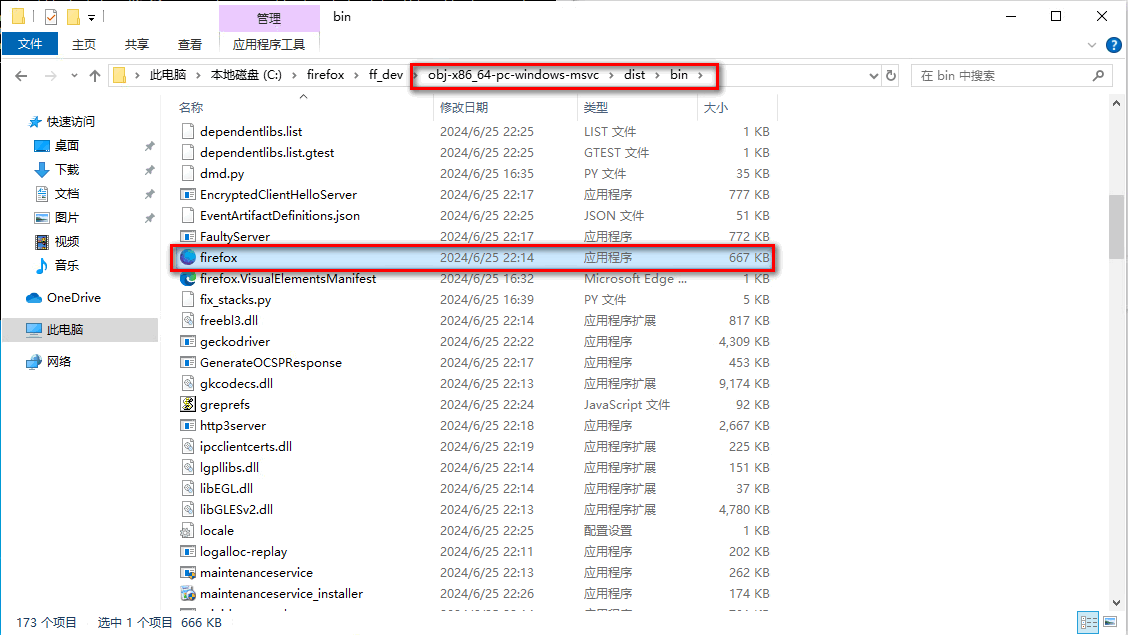Click 本地磁盘 (C:) breadcrumb segment
Screen dimensions: 1128x635
click(x=246, y=75)
